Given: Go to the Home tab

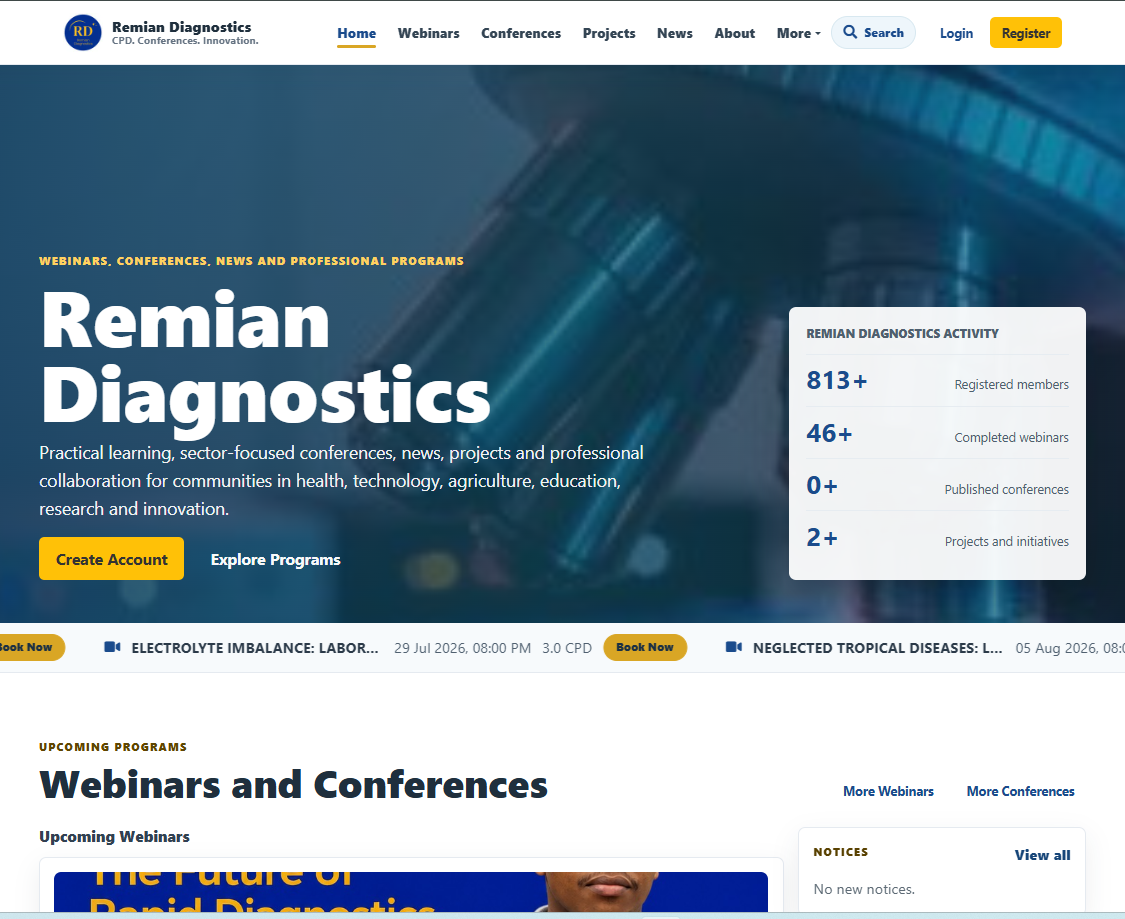Looking at the screenshot, I should click(x=357, y=33).
